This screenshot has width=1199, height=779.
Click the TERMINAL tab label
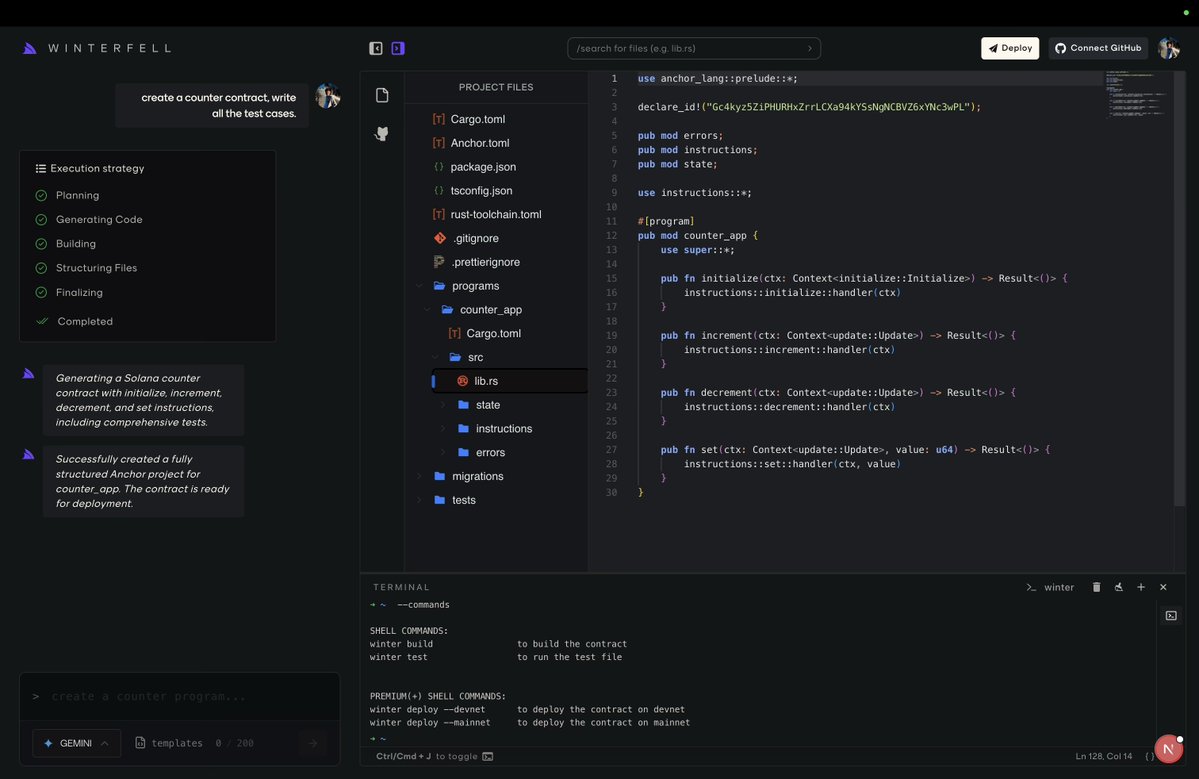pyautogui.click(x=401, y=587)
